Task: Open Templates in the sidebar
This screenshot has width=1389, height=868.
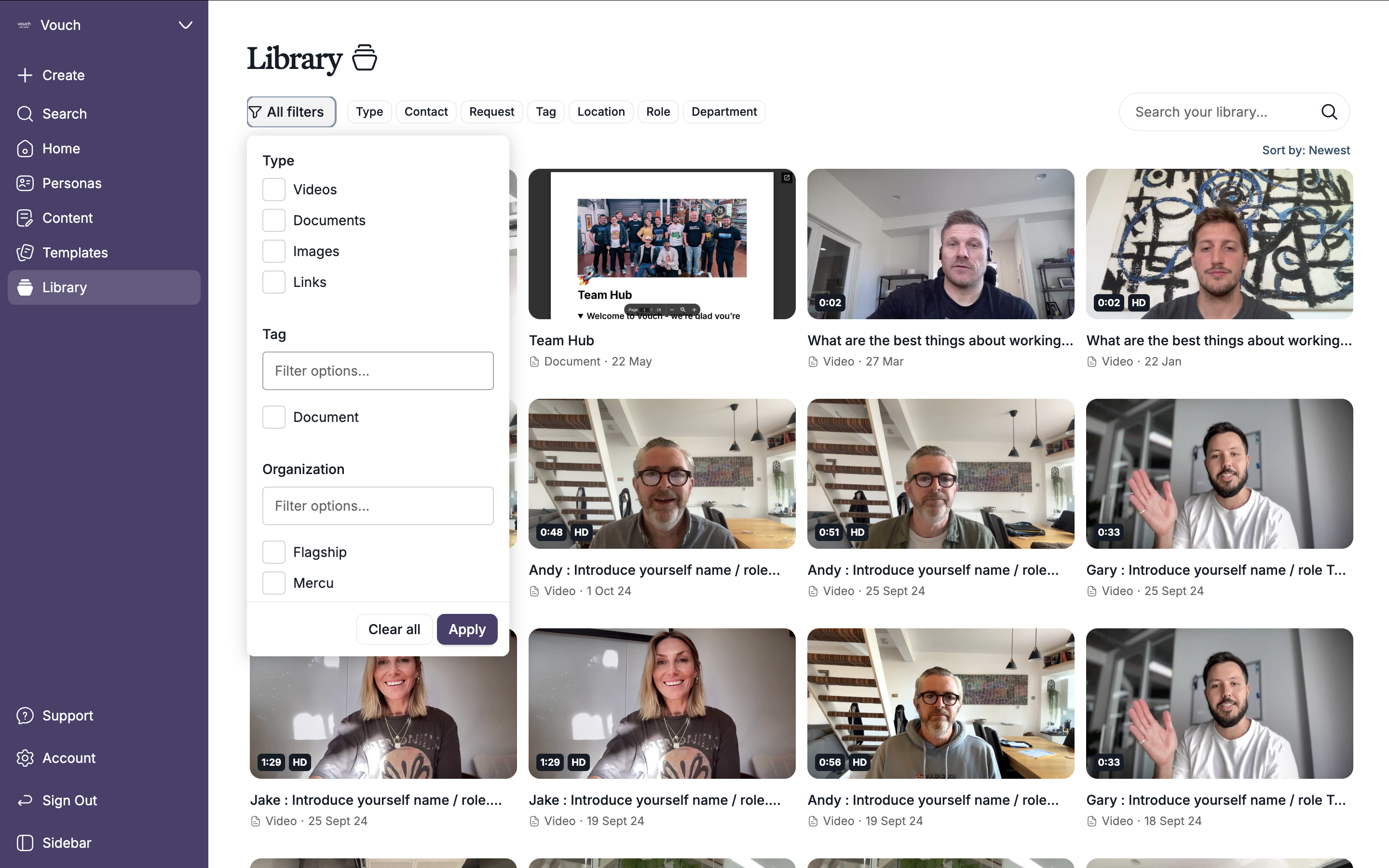Action: tap(104, 253)
